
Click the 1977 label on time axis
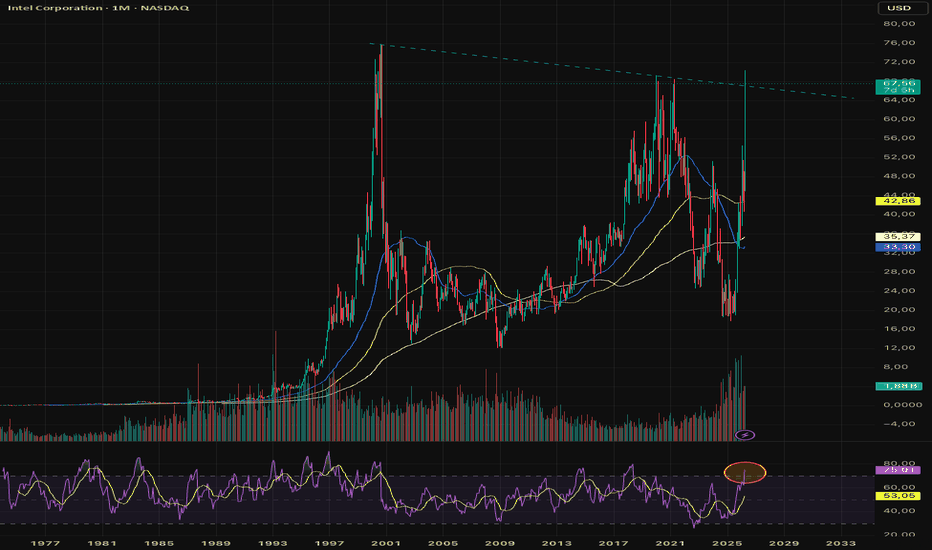(45, 543)
